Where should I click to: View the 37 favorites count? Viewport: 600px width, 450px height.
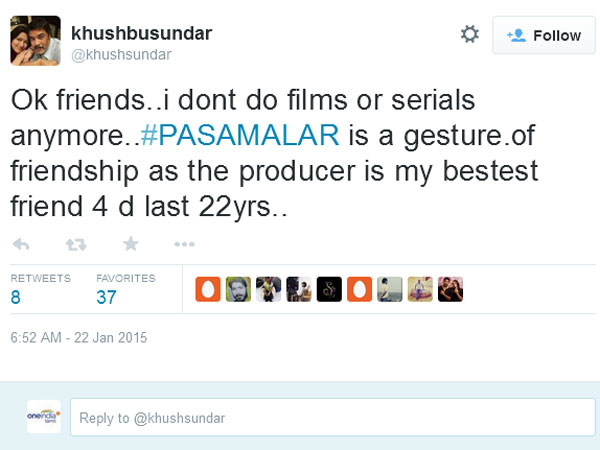click(107, 296)
